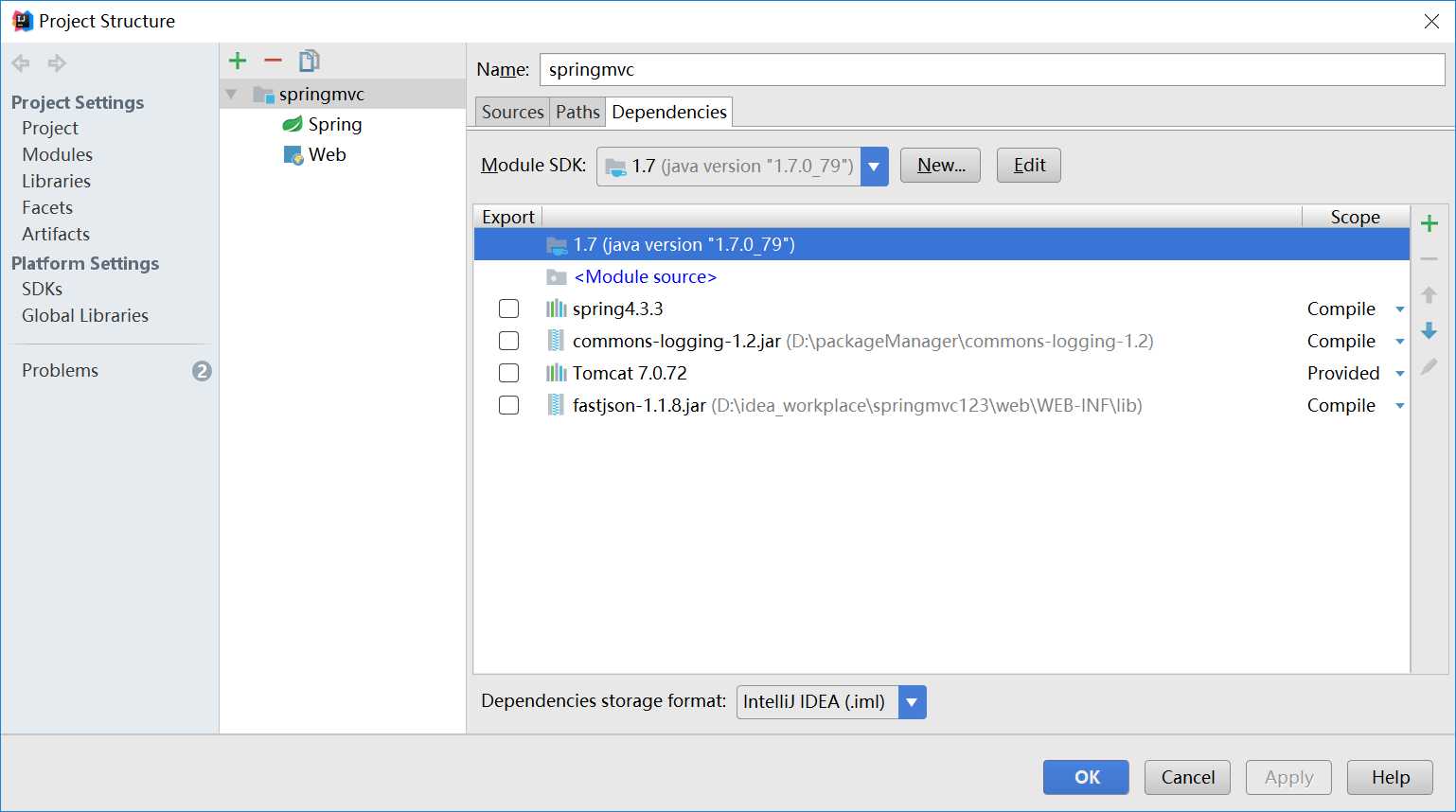Click the Edit SDK button
The width and height of the screenshot is (1456, 812).
pyautogui.click(x=1029, y=166)
